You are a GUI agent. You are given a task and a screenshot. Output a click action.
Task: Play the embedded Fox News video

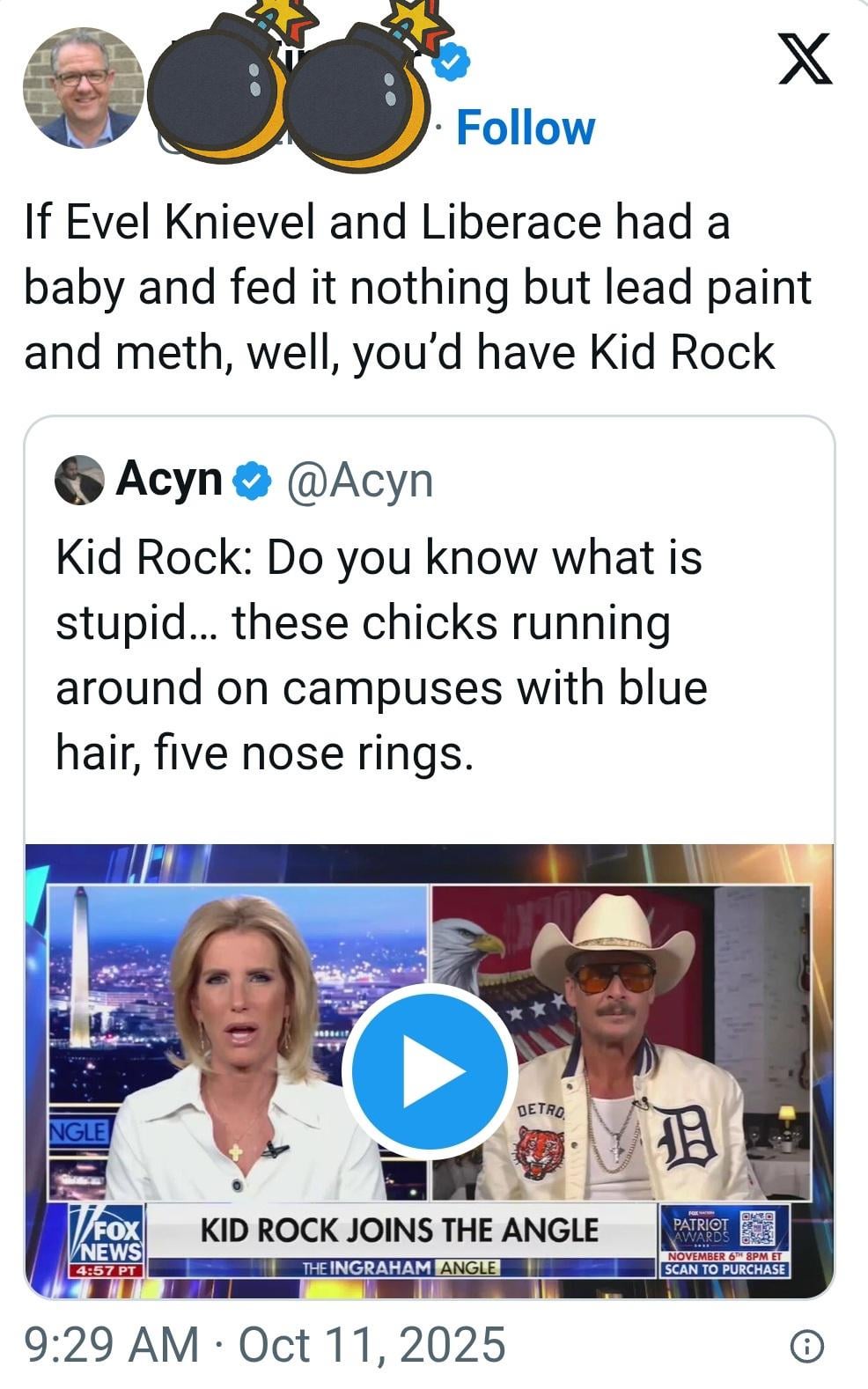coord(430,1070)
